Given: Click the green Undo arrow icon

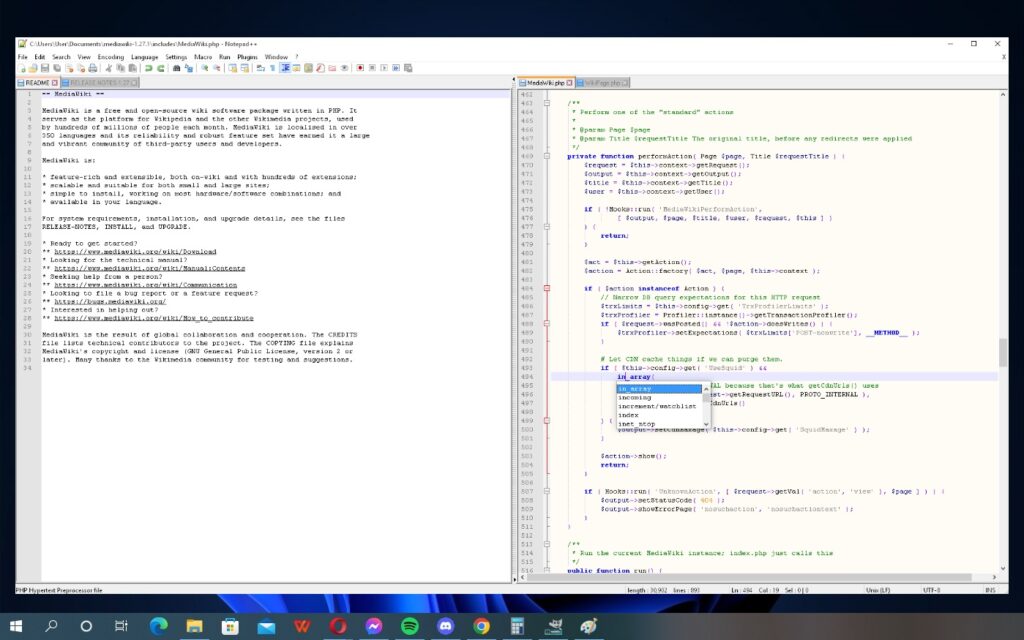Looking at the screenshot, I should coord(148,68).
